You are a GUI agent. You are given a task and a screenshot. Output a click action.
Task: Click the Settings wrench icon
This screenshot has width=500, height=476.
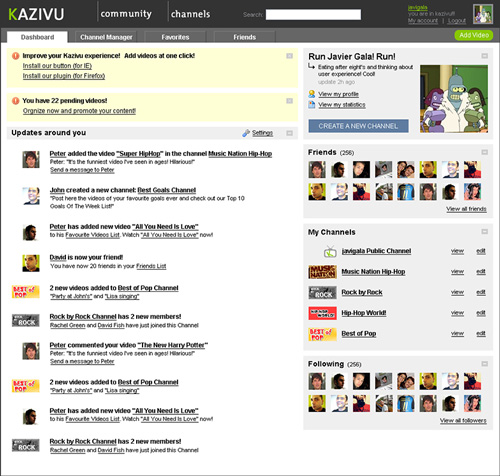[246, 133]
